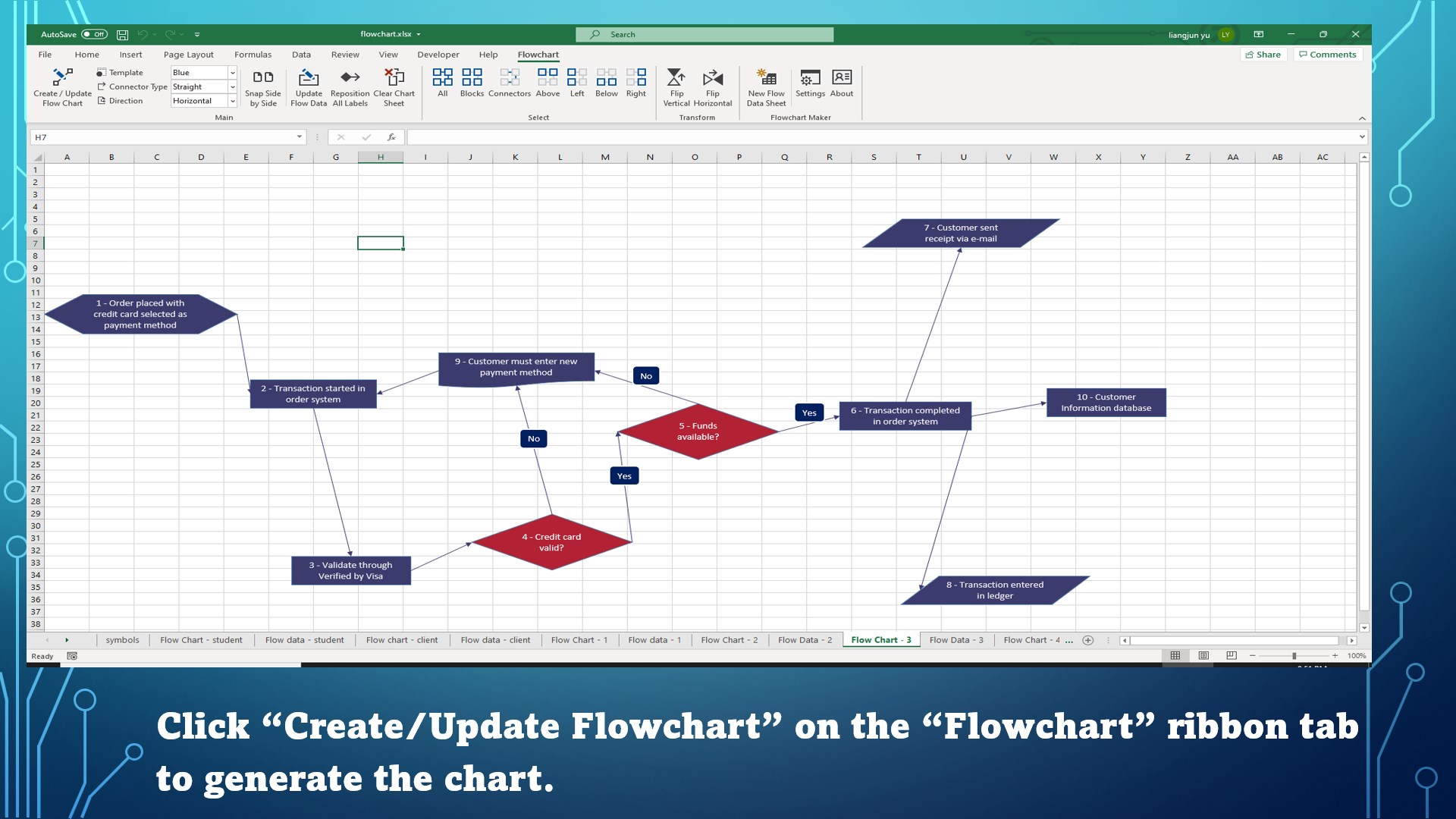Open the Blue template dropdown

233,73
